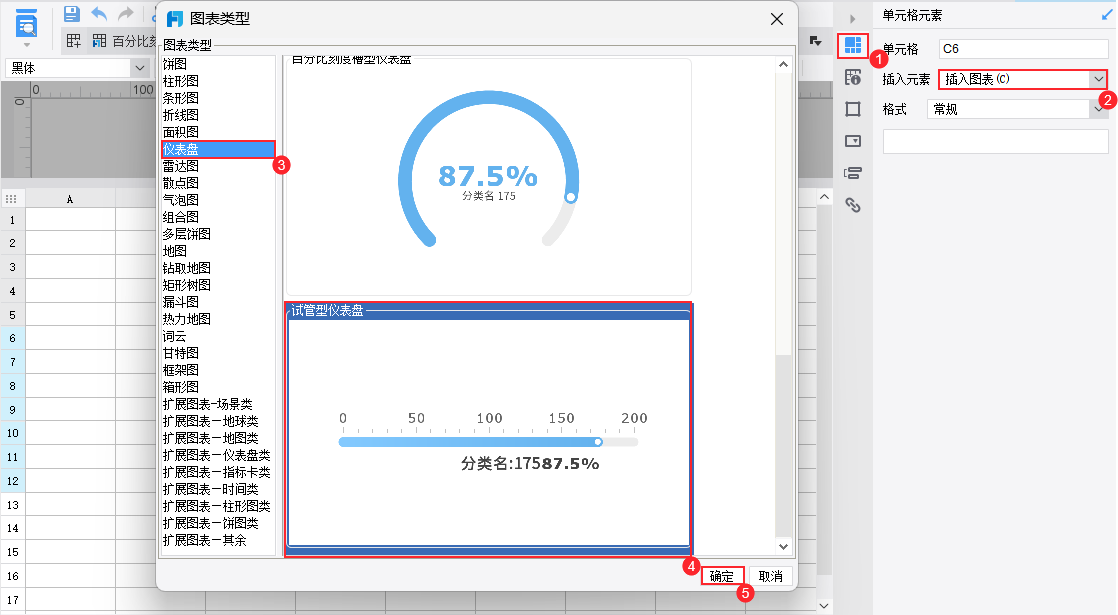Viewport: 1118px width, 615px height.
Task: Open the 黑体 font dropdown
Action: (140, 68)
